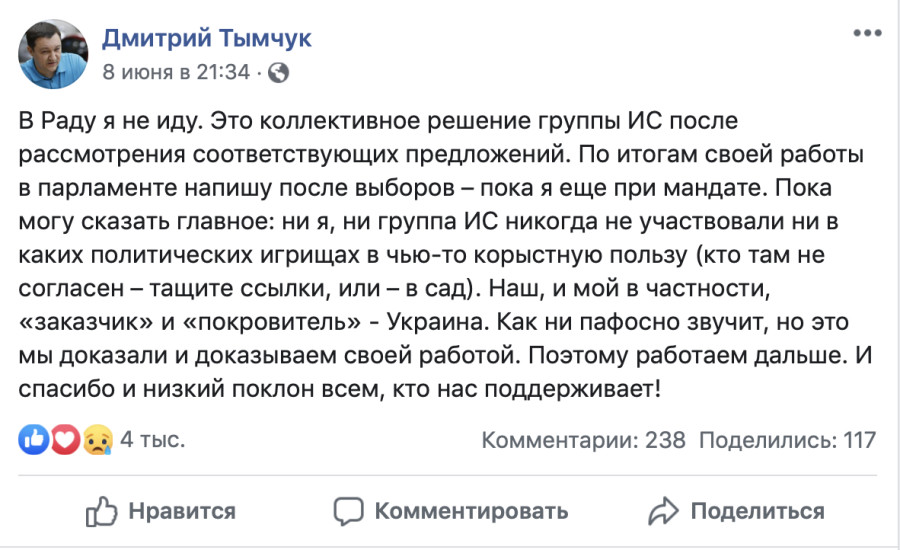Screen dimensions: 900x550
Task: Click Дмитрий Тымчук's profile picture
Action: [x=53, y=53]
